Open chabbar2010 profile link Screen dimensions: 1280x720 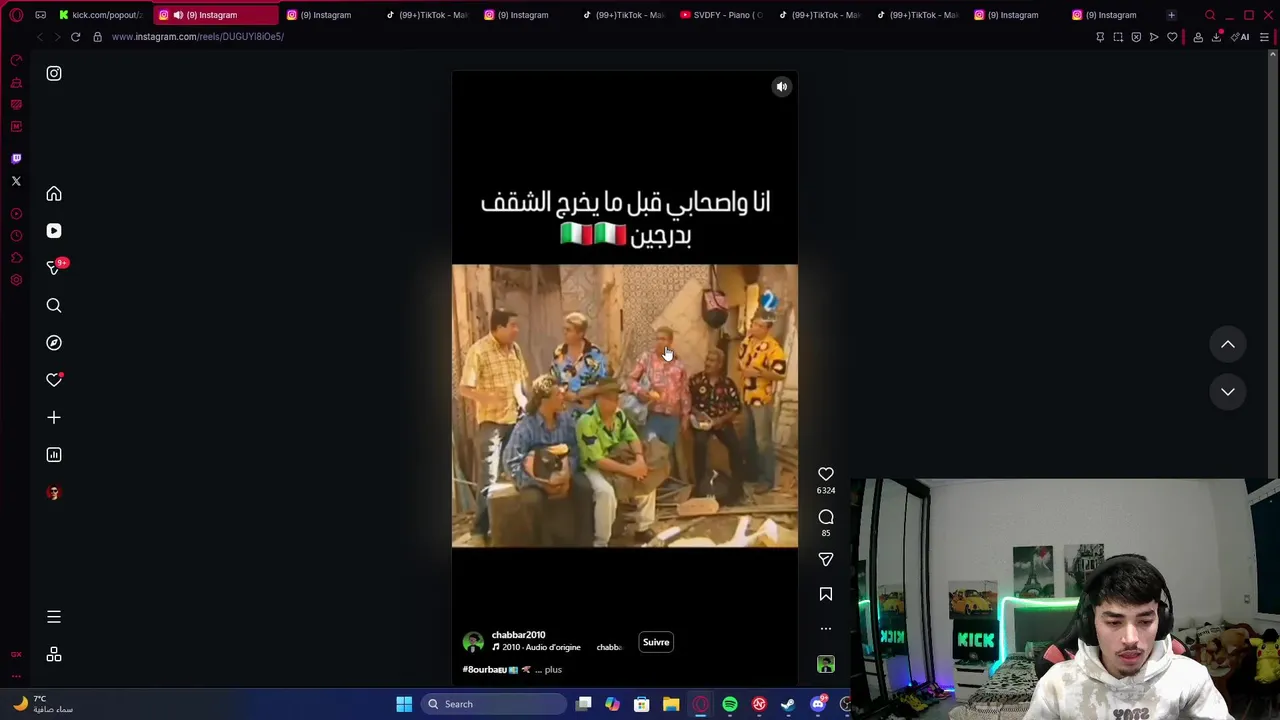518,635
